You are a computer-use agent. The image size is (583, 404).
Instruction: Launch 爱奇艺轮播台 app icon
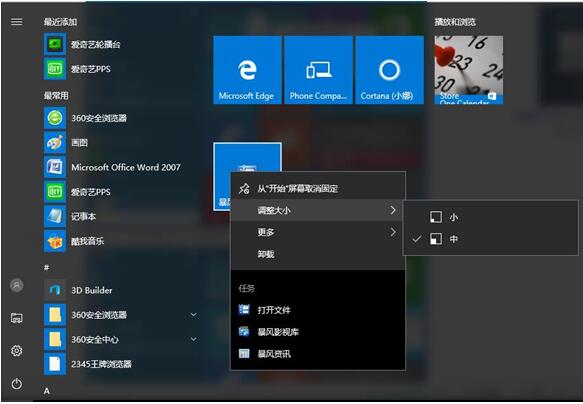(x=55, y=44)
